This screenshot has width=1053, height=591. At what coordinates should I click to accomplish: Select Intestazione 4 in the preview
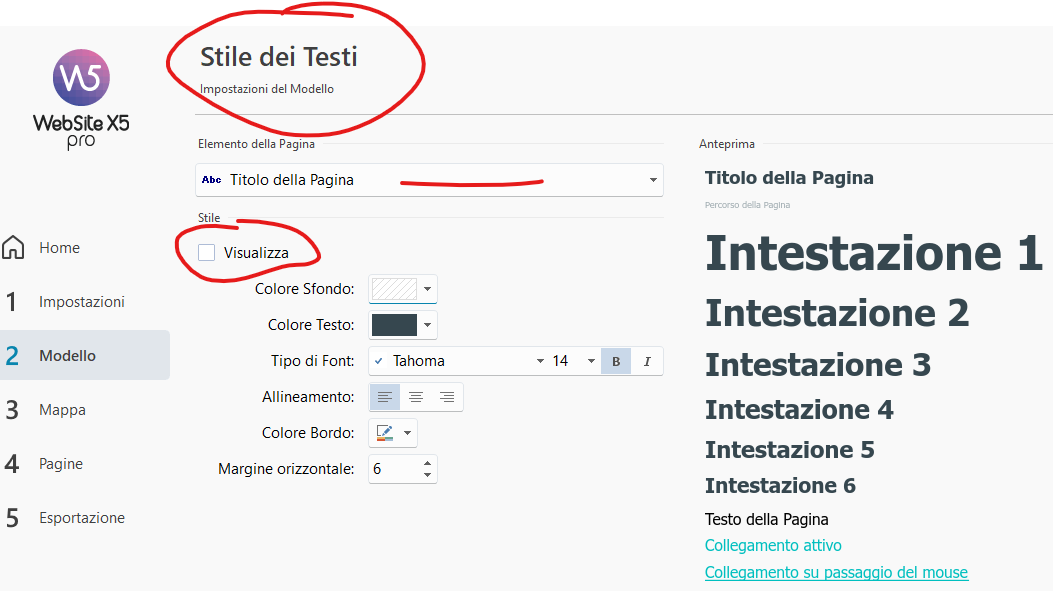[x=799, y=410]
